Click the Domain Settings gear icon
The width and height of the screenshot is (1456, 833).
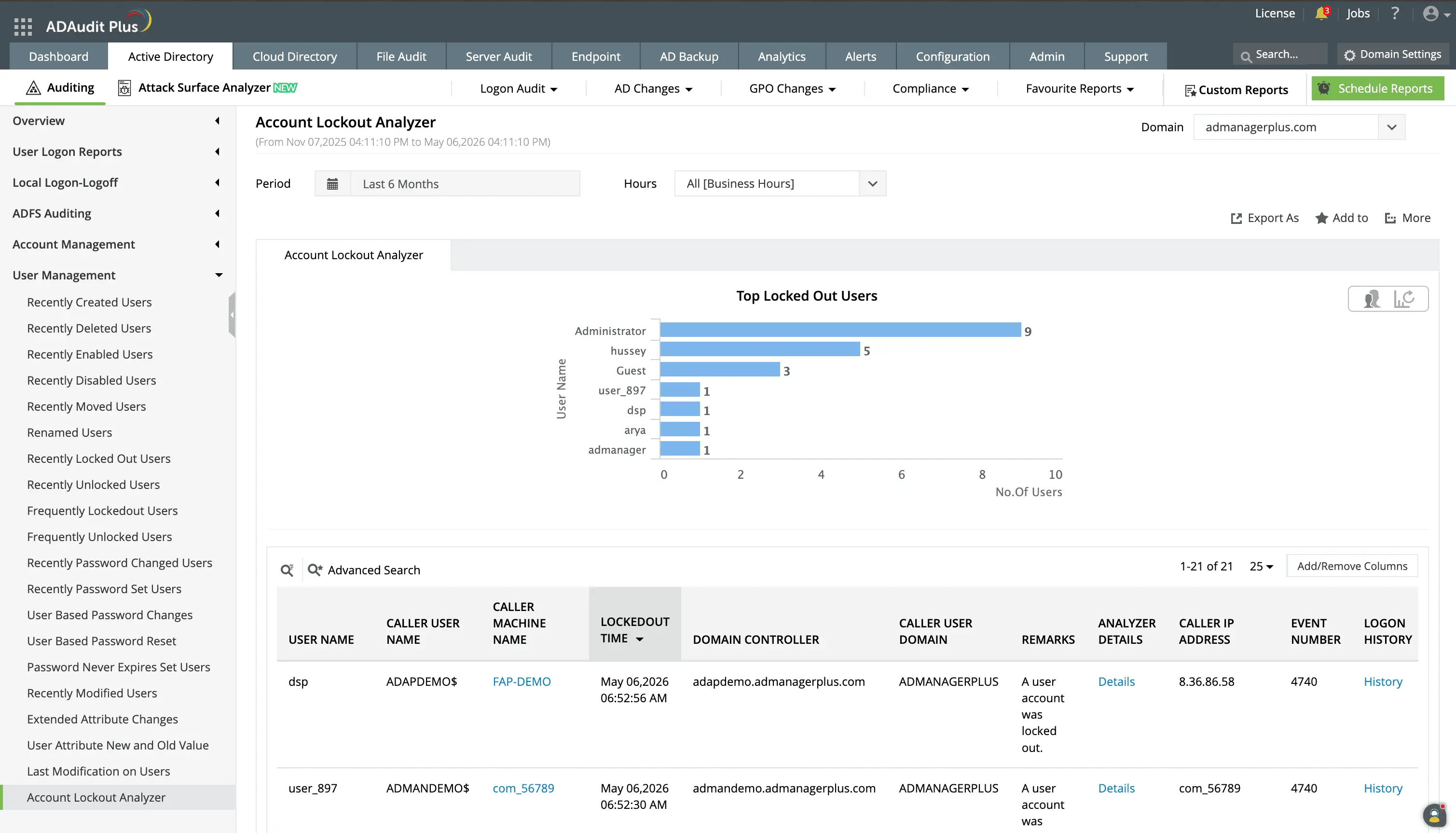[x=1349, y=56]
